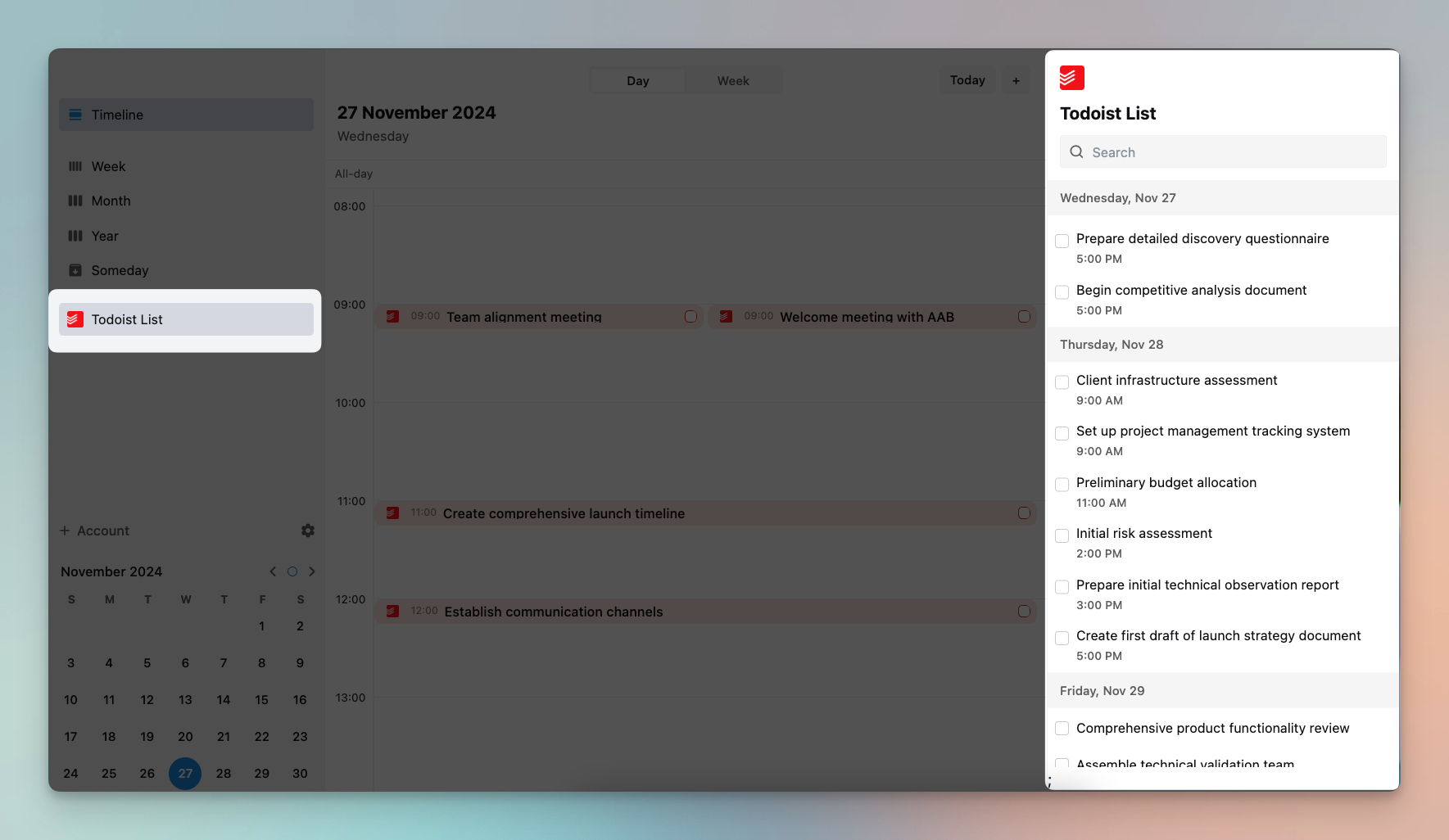Click the Year view sidebar icon
The width and height of the screenshot is (1449, 840).
[x=75, y=236]
